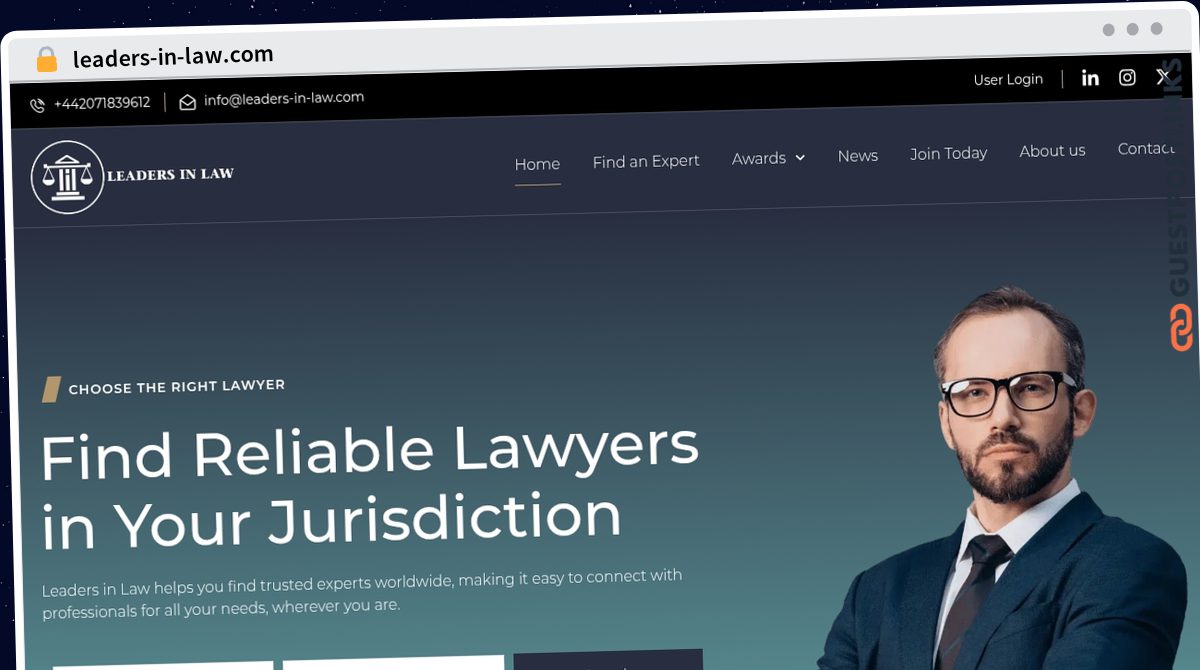Click the phone icon beside +442071839612
Image resolution: width=1200 pixels, height=670 pixels.
[x=37, y=105]
